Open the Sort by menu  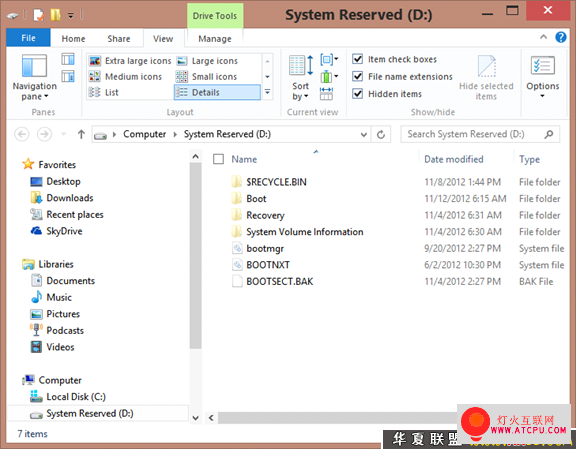301,78
